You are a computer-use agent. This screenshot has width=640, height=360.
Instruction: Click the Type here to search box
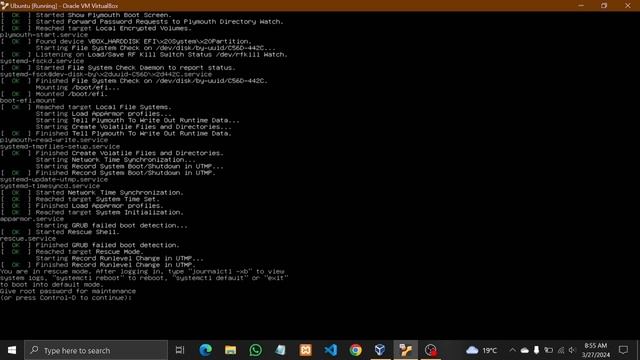(x=96, y=350)
